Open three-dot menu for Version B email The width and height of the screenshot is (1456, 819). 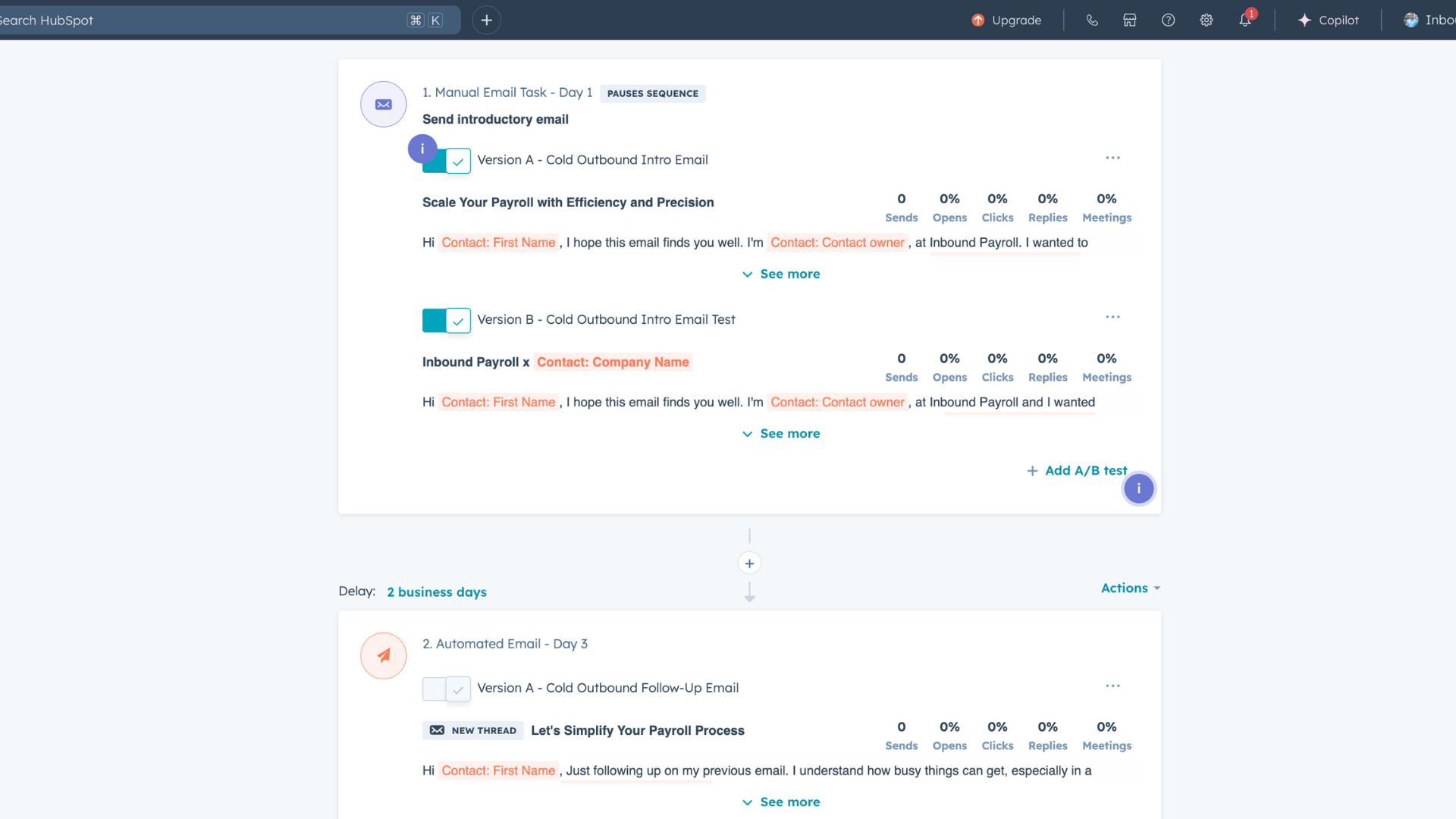point(1112,317)
